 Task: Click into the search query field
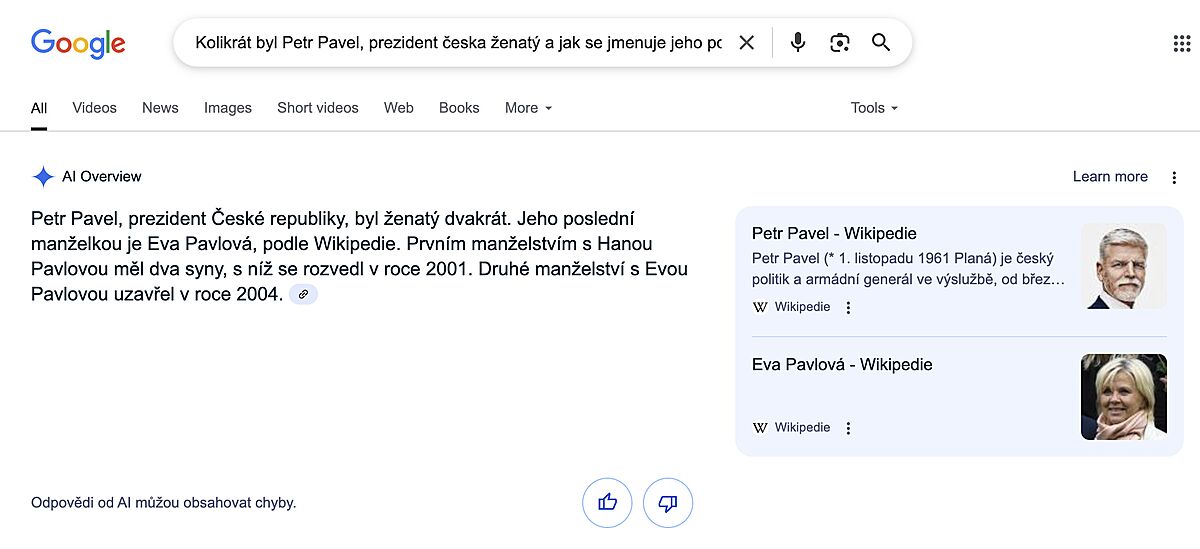click(x=458, y=43)
